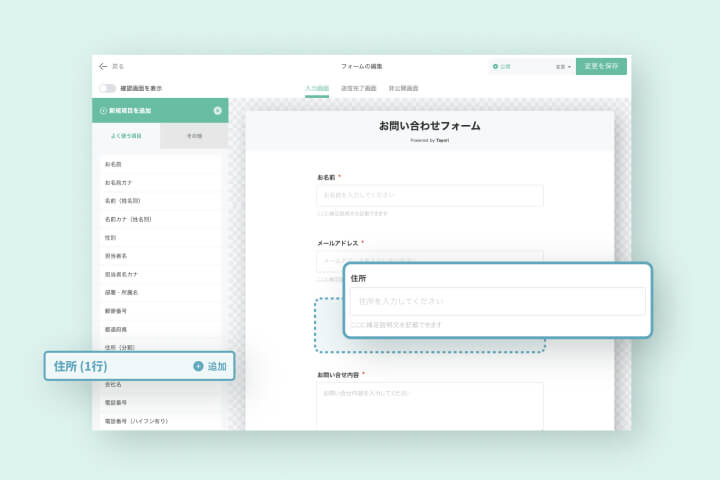The image size is (720, 480).
Task: Click the お問い合せ内容 text area
Action: [430, 405]
